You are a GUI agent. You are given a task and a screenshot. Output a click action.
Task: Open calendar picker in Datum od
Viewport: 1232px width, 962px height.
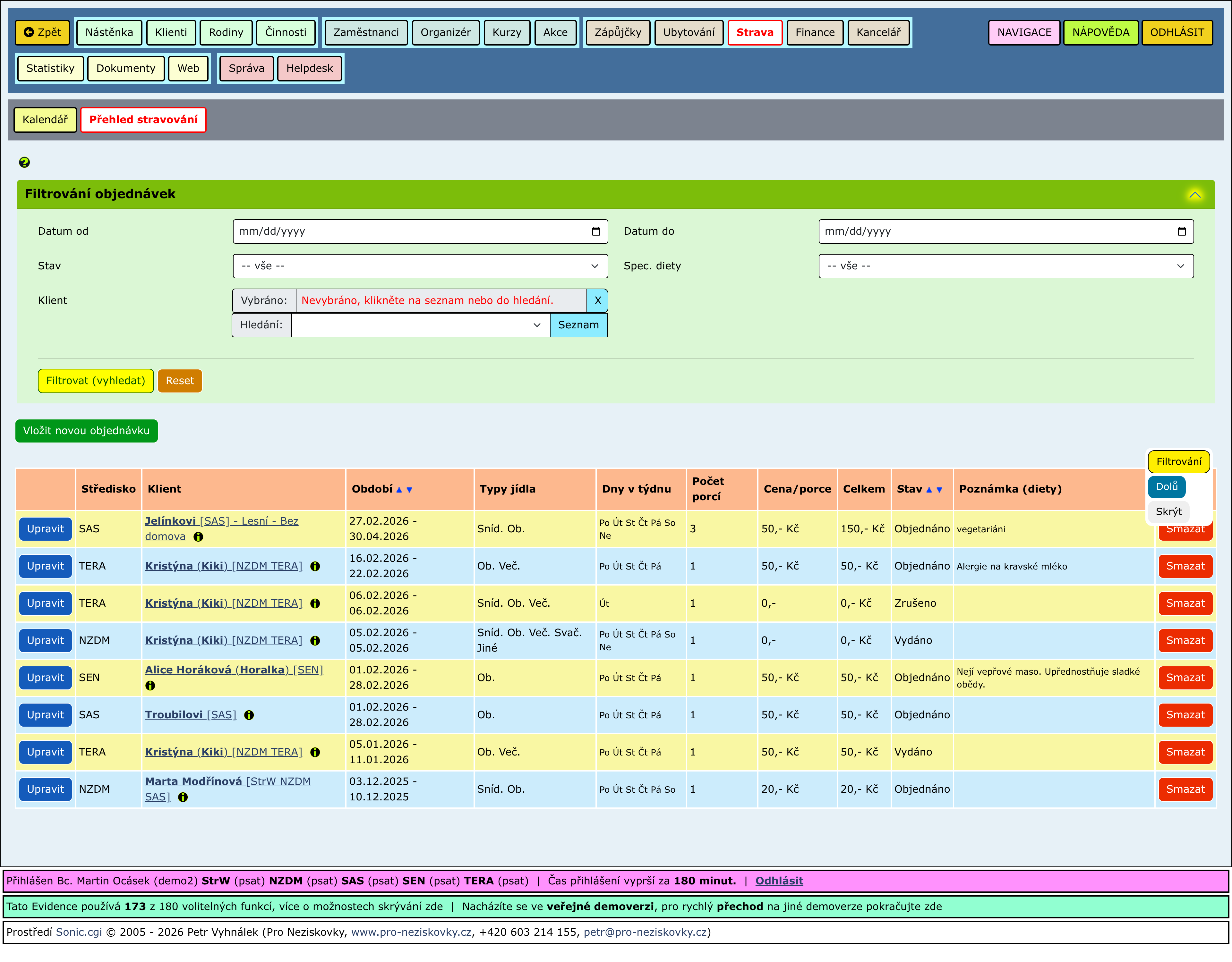[x=596, y=232]
